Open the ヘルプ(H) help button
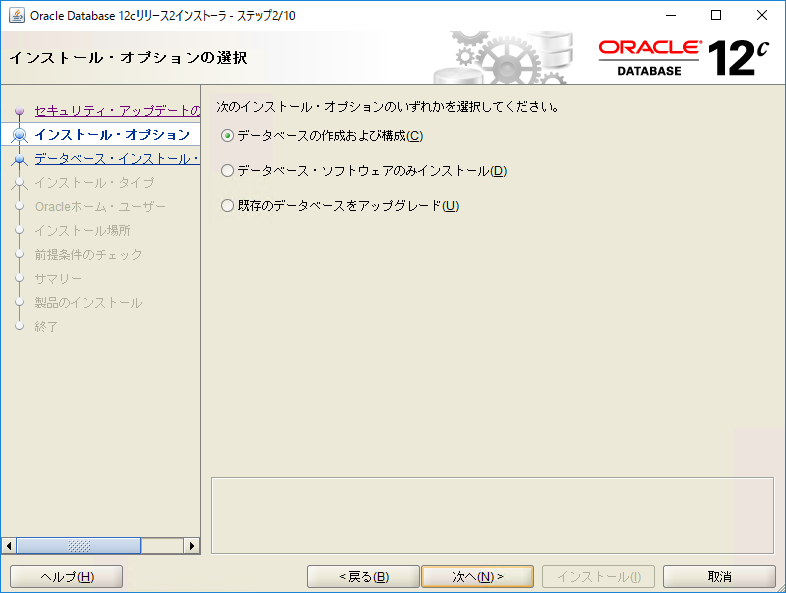Viewport: 786px width, 593px height. coord(67,576)
